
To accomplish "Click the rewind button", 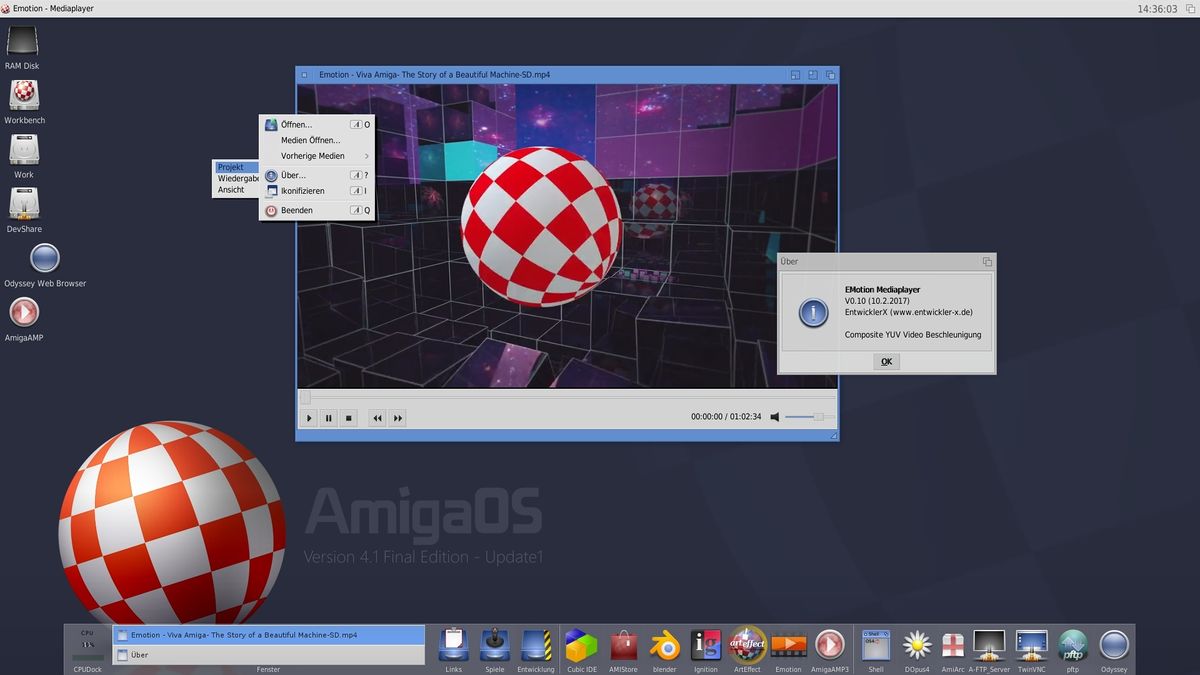I will tap(377, 418).
